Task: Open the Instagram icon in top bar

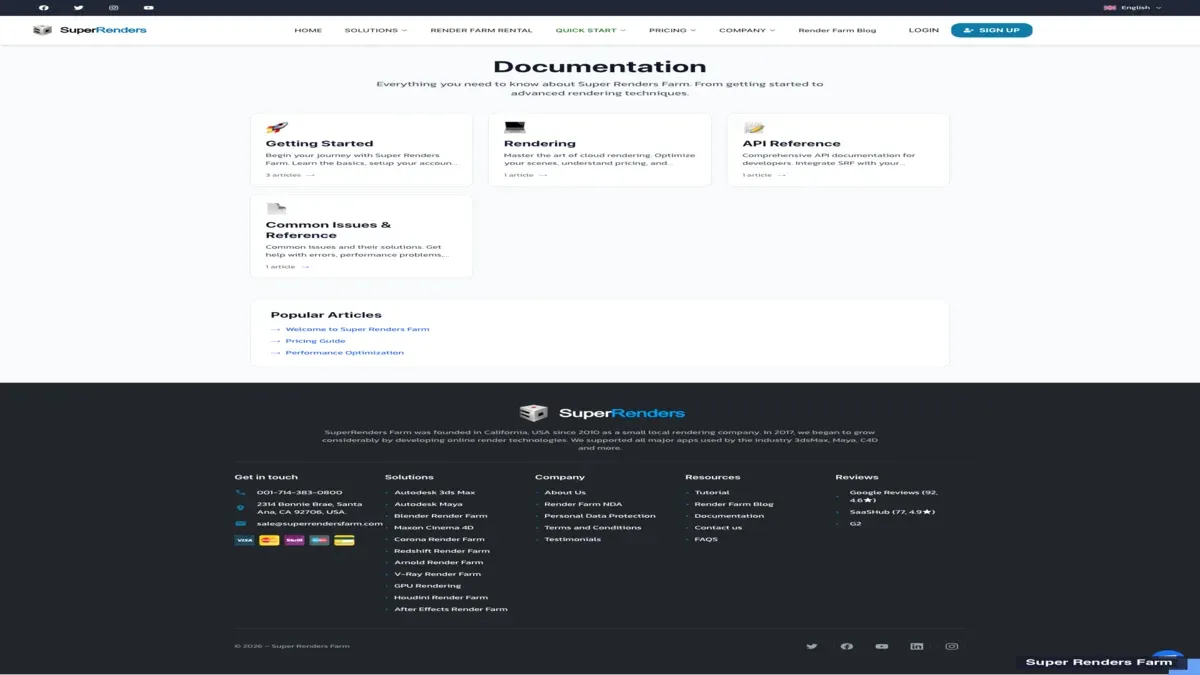Action: pyautogui.click(x=113, y=8)
